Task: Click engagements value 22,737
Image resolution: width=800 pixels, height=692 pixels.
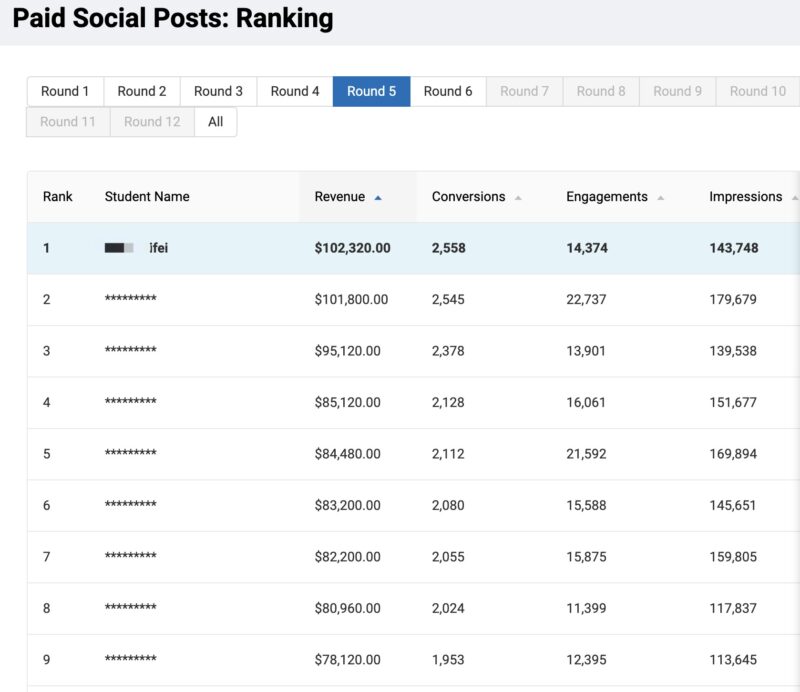Action: tap(586, 300)
